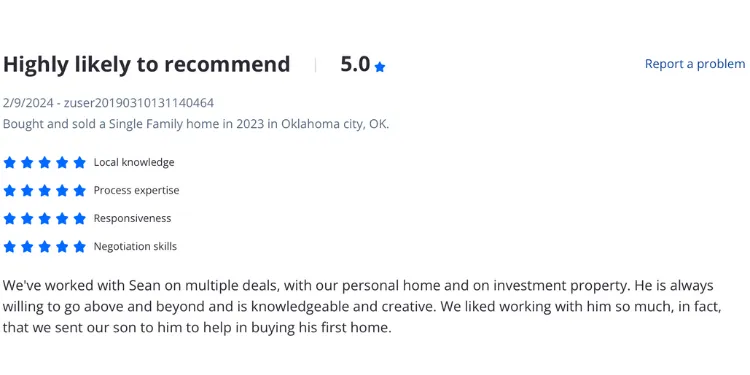Click the Highly likely to recommend heading

tap(146, 65)
